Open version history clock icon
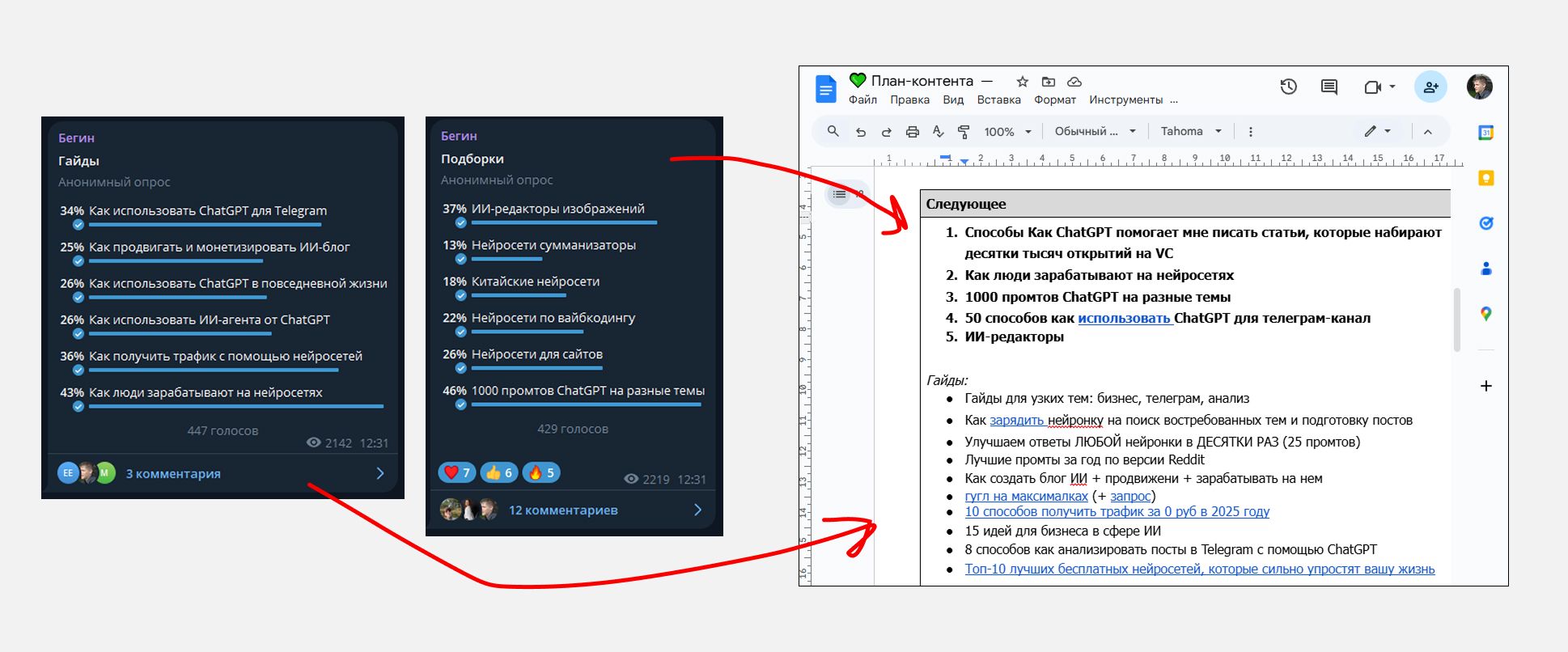The image size is (1568, 652). (x=1288, y=87)
